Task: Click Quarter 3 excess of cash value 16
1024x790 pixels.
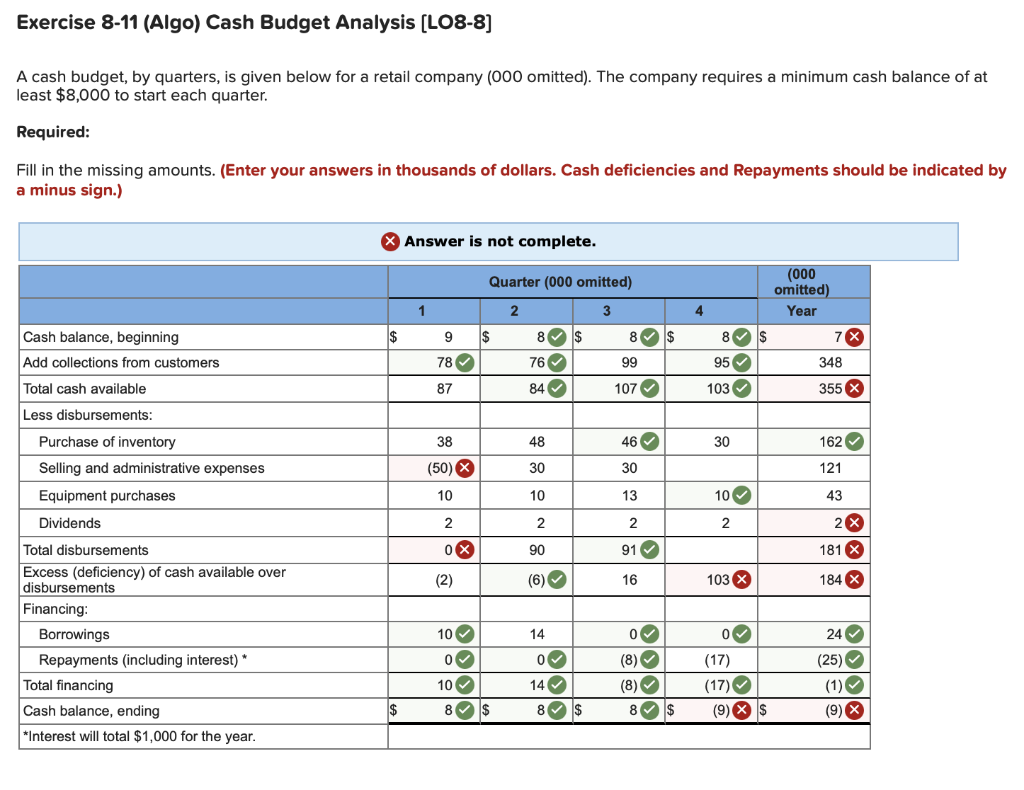Action: 630,580
